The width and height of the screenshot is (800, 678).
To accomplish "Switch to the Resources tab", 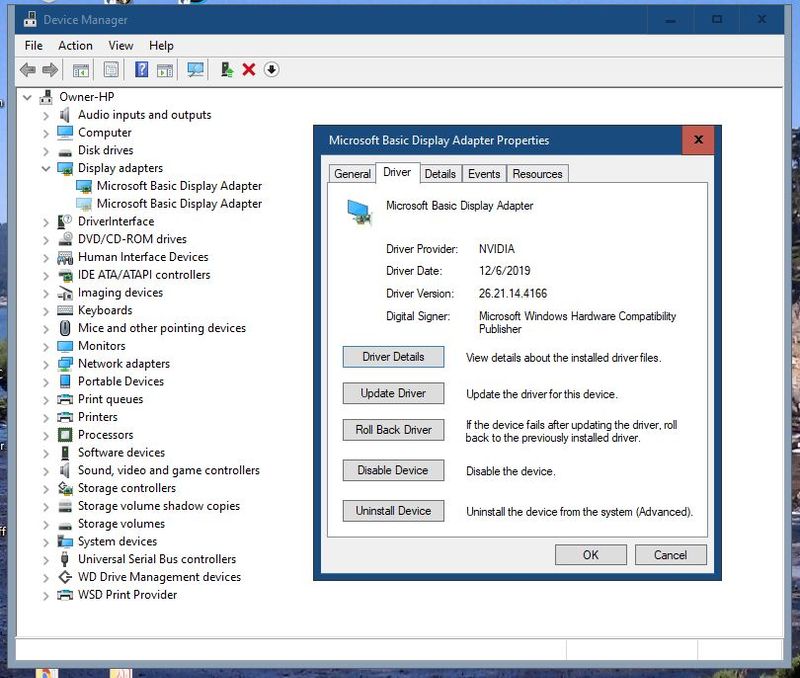I will point(537,174).
